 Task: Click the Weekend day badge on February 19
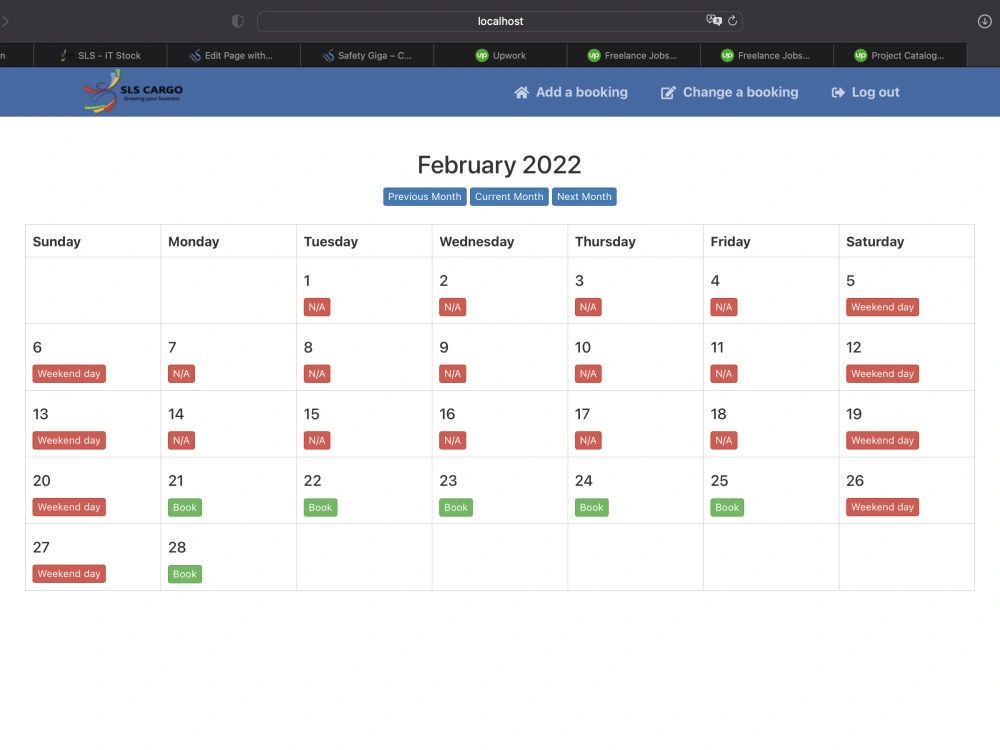883,441
